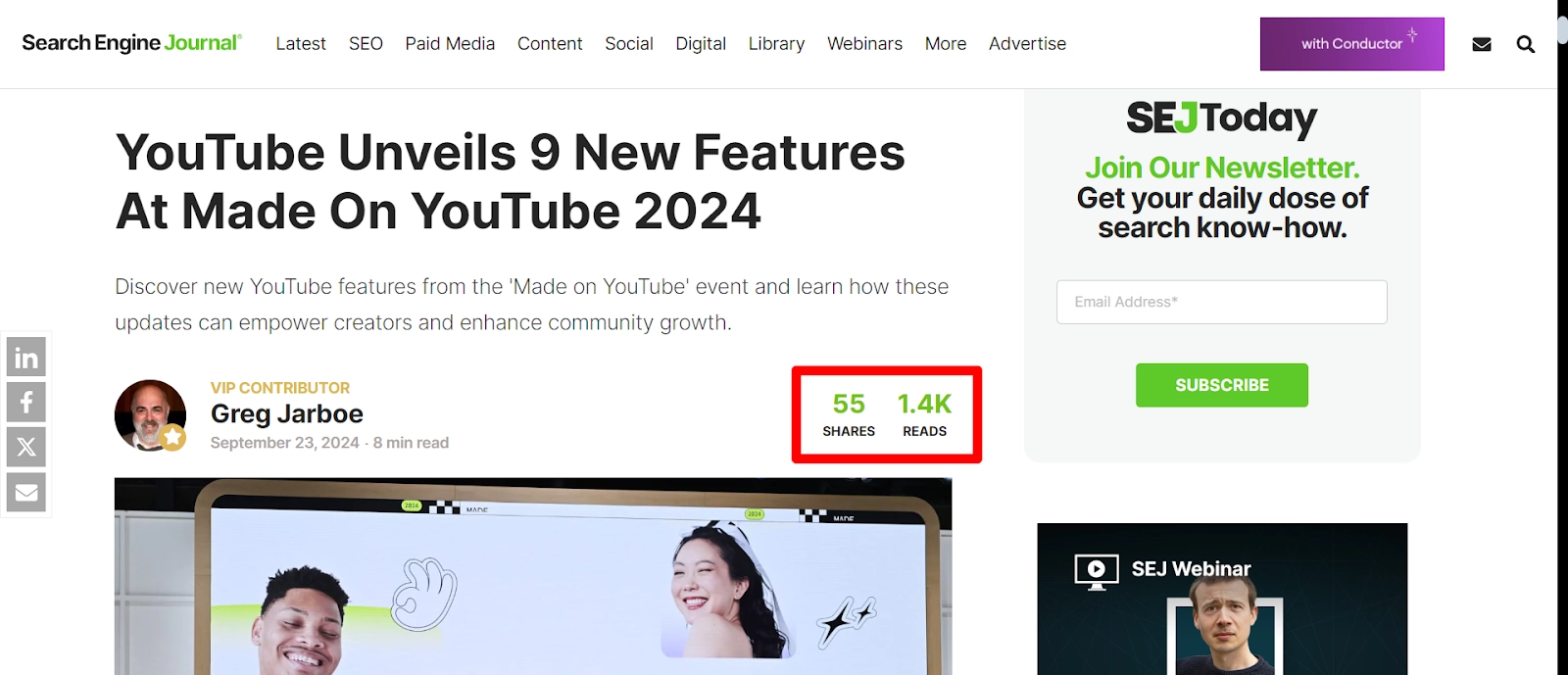
Task: Go to the Latest section
Action: tap(301, 44)
